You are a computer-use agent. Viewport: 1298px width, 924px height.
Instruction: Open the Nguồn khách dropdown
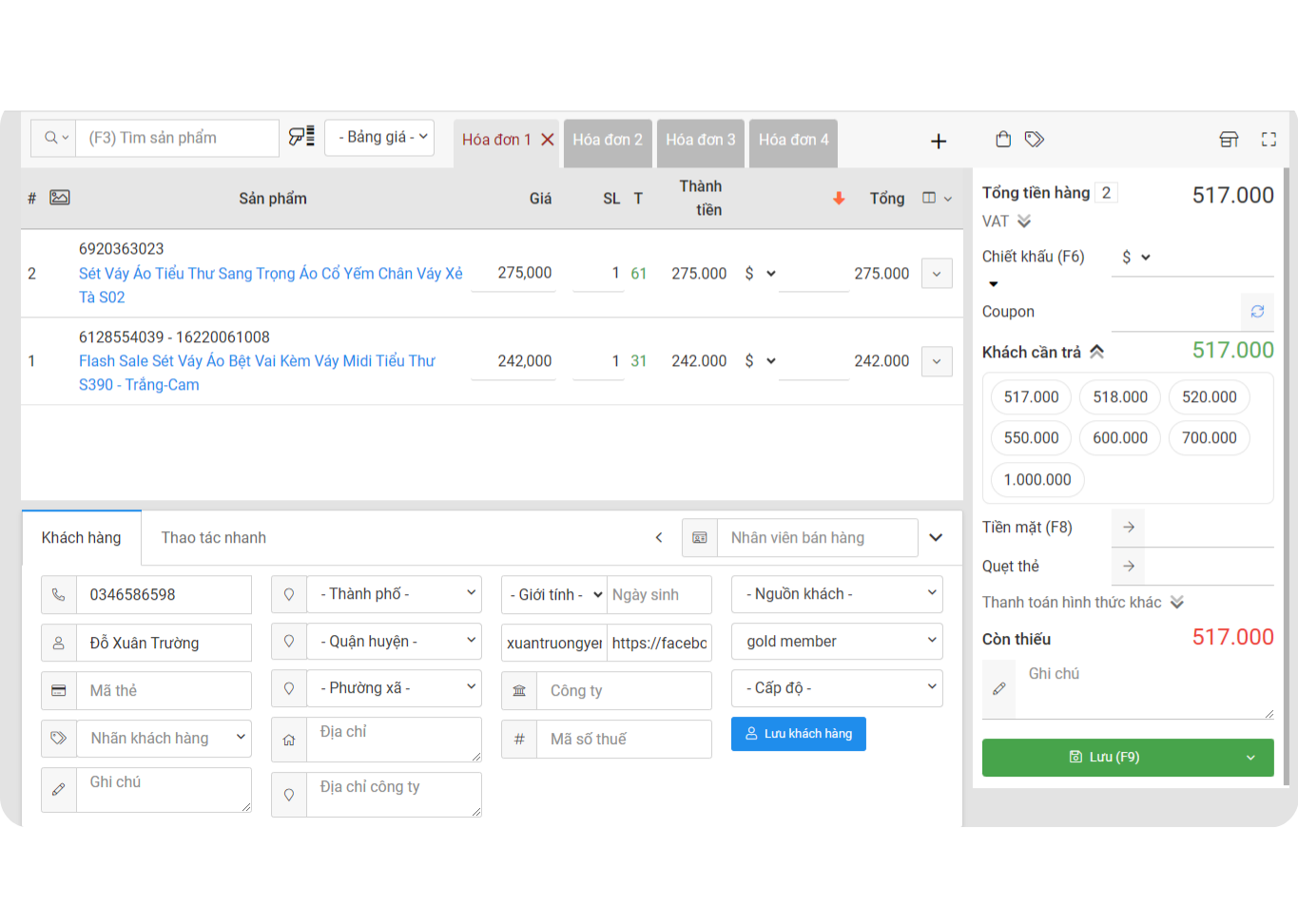[x=837, y=594]
